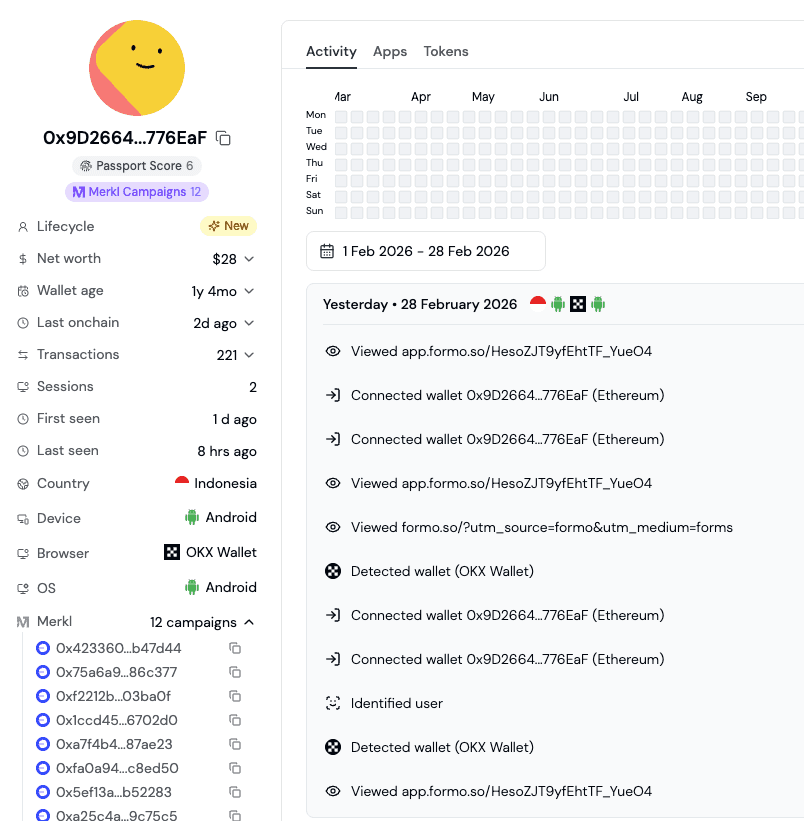Click the smiley avatar image
Viewport: 804px width, 821px height.
pos(137,68)
